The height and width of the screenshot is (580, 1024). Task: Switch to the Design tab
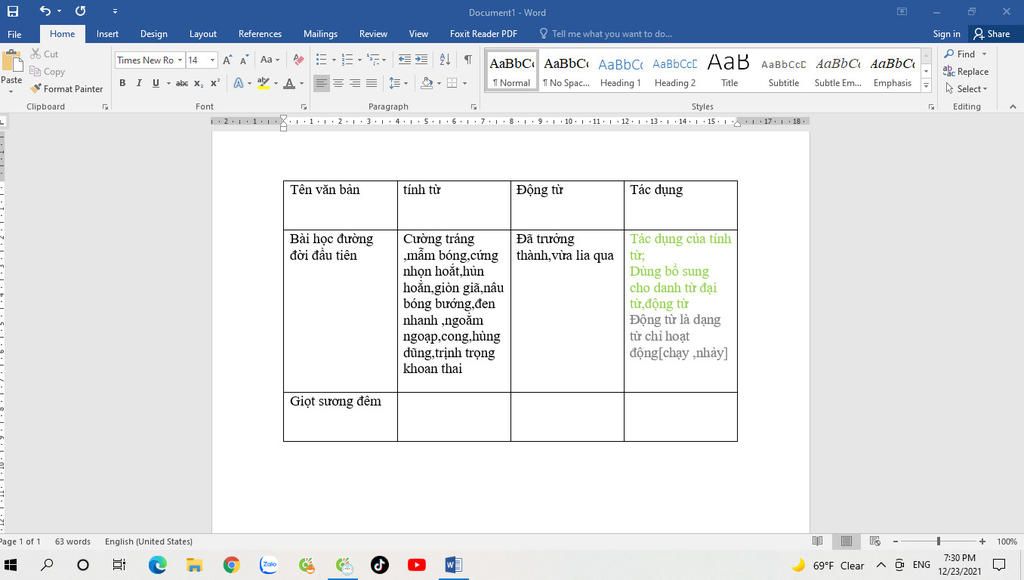click(153, 34)
